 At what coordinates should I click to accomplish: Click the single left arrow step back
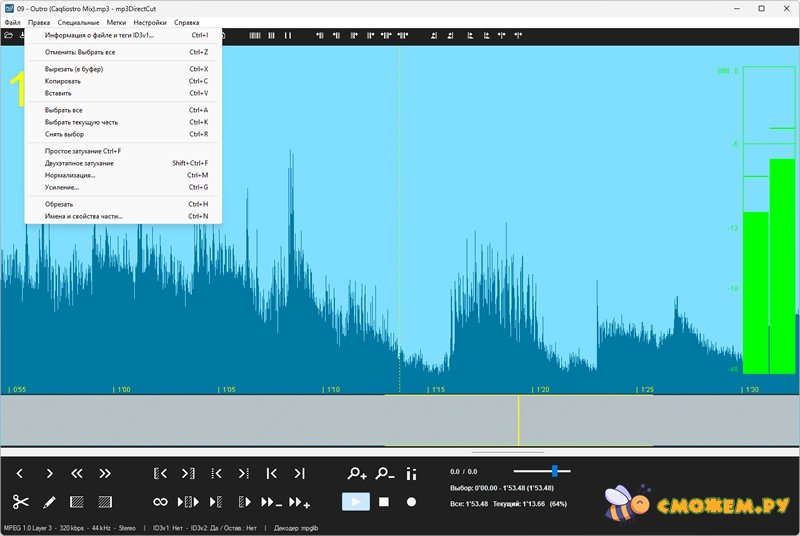click(20, 473)
